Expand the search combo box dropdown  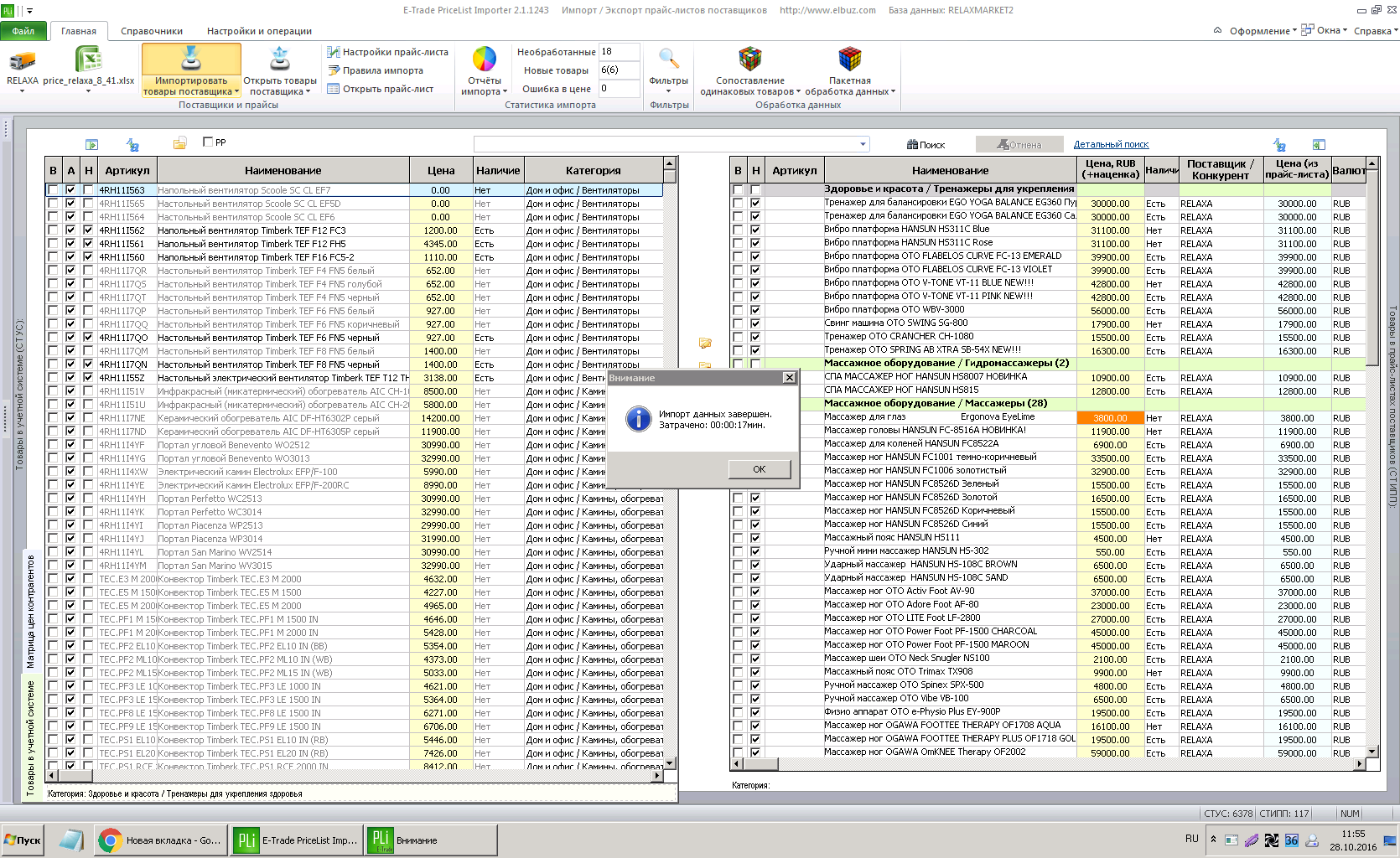(863, 144)
